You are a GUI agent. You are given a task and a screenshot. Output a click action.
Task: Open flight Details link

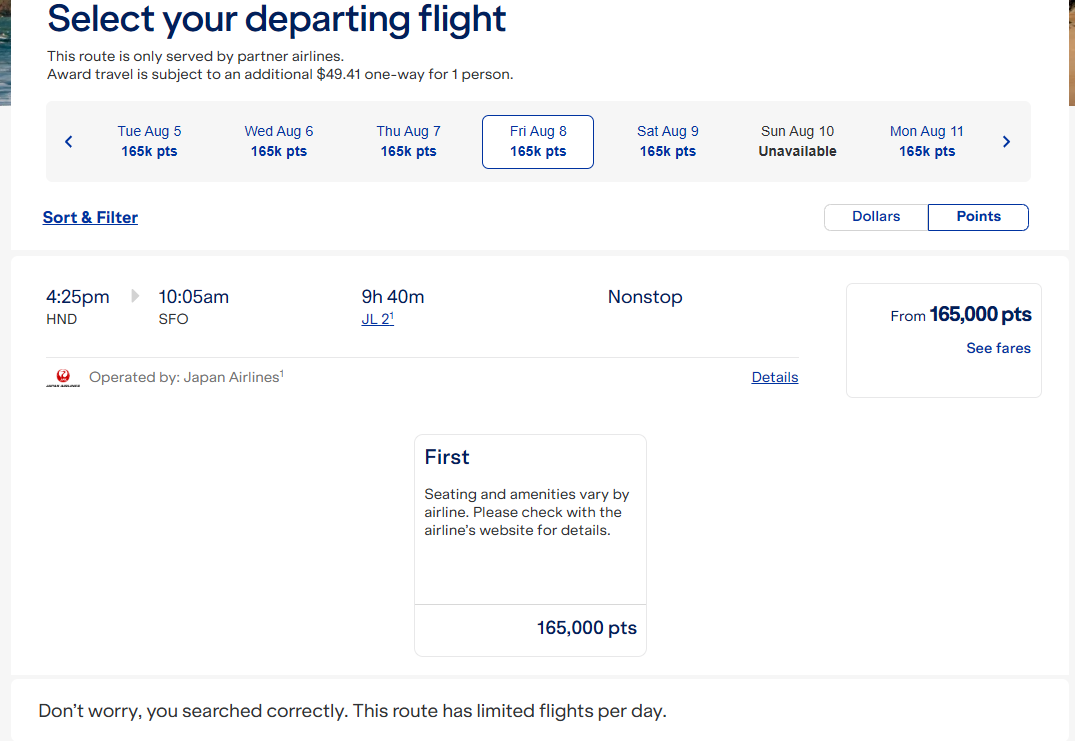[775, 378]
